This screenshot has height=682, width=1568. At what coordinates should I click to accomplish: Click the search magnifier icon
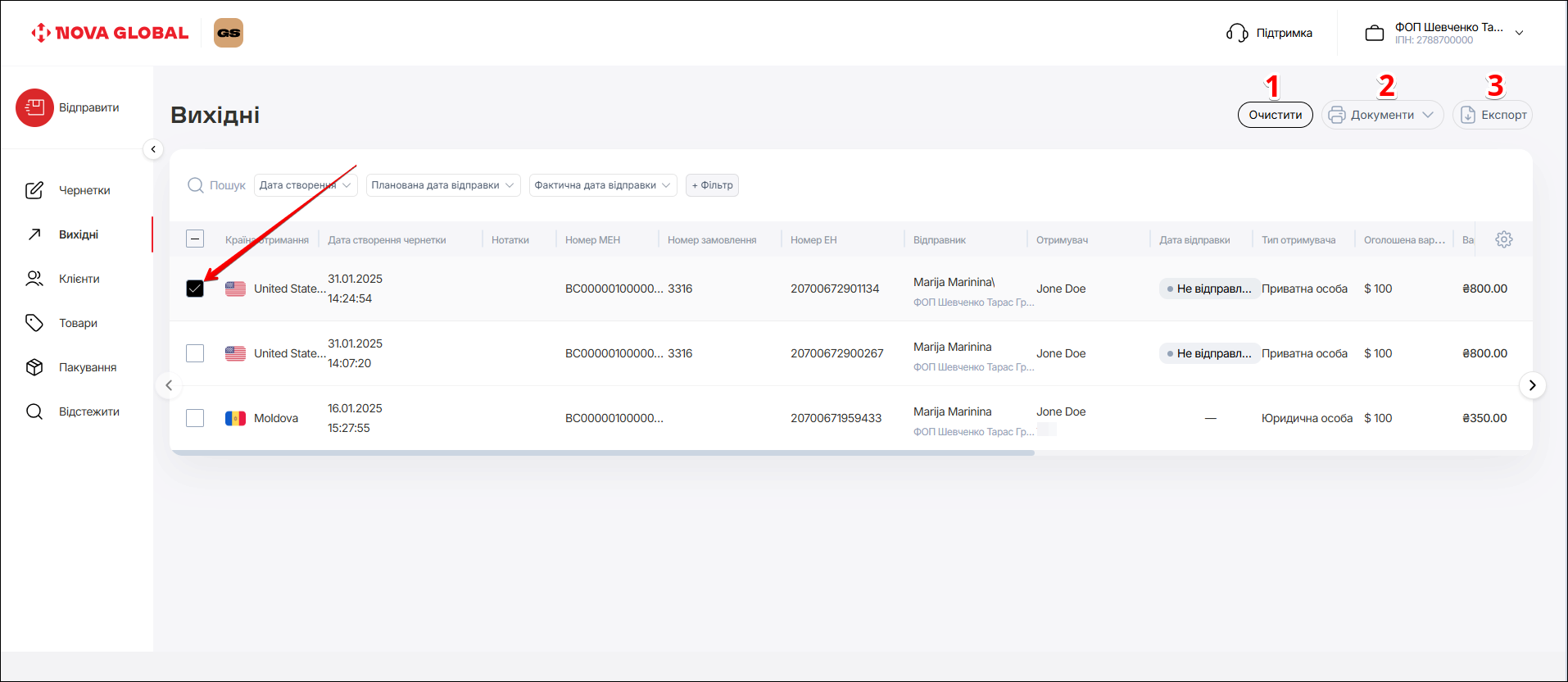tap(196, 185)
